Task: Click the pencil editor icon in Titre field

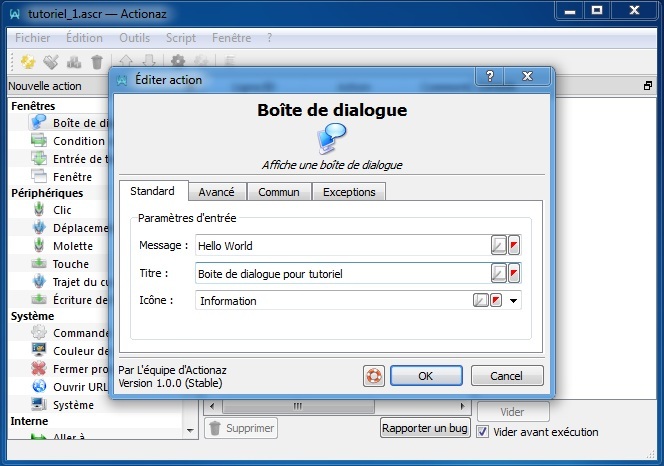Action: (x=498, y=273)
